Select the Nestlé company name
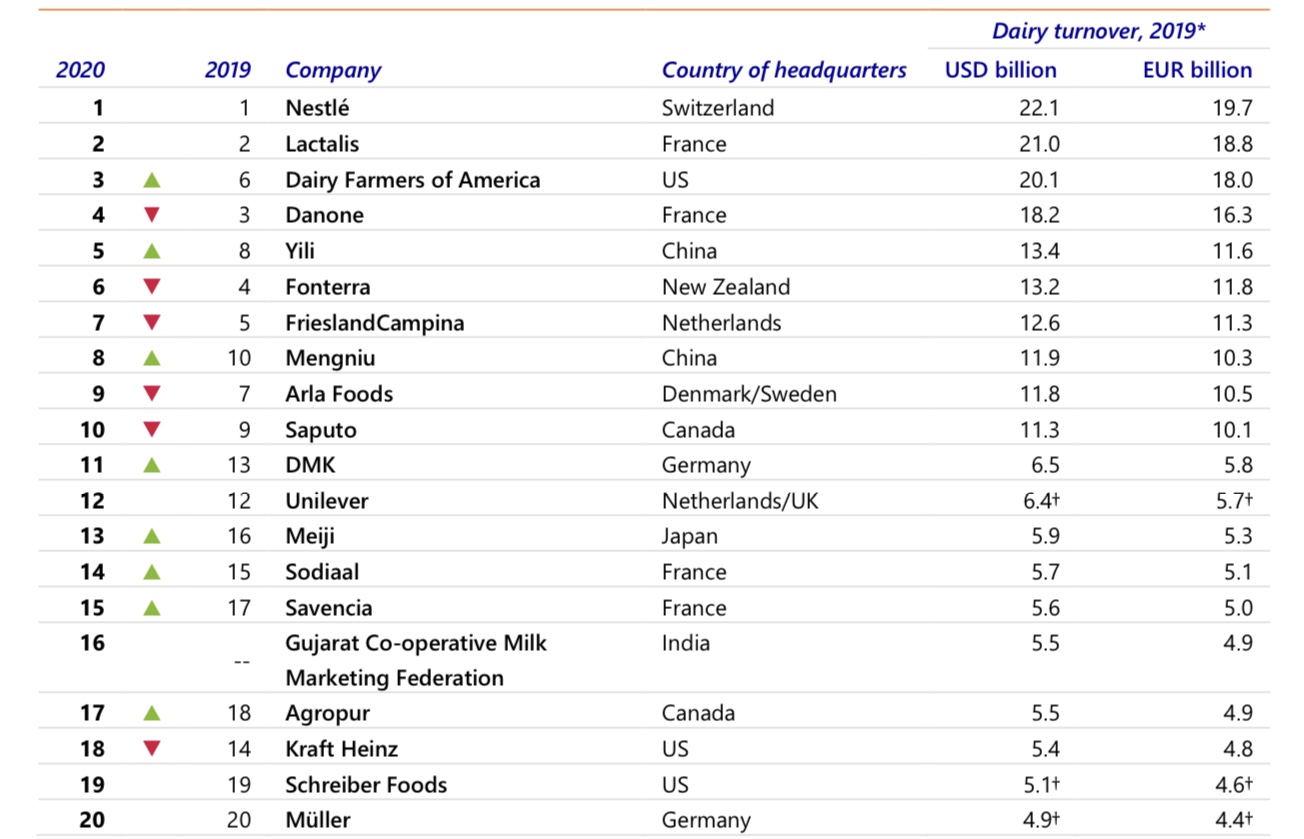 point(318,108)
